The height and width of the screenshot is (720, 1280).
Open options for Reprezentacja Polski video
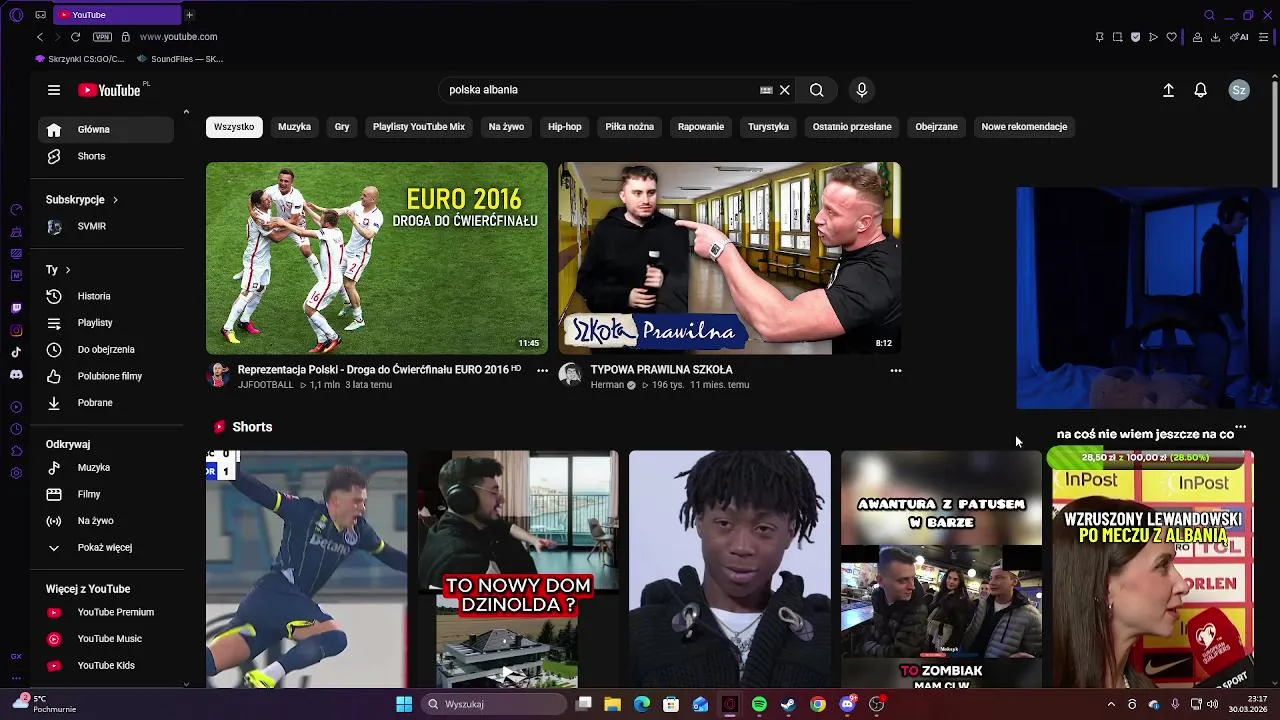point(543,370)
